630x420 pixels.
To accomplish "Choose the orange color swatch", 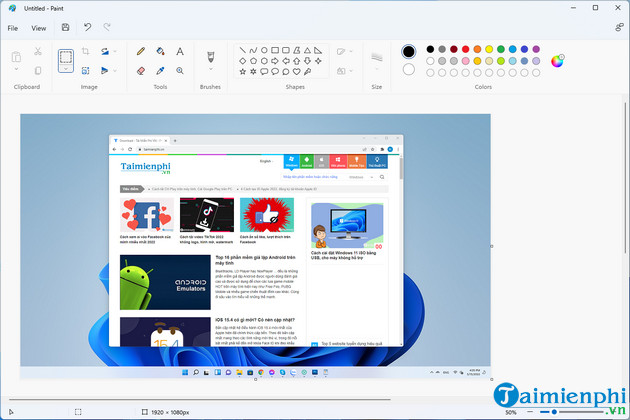I will pyautogui.click(x=477, y=49).
